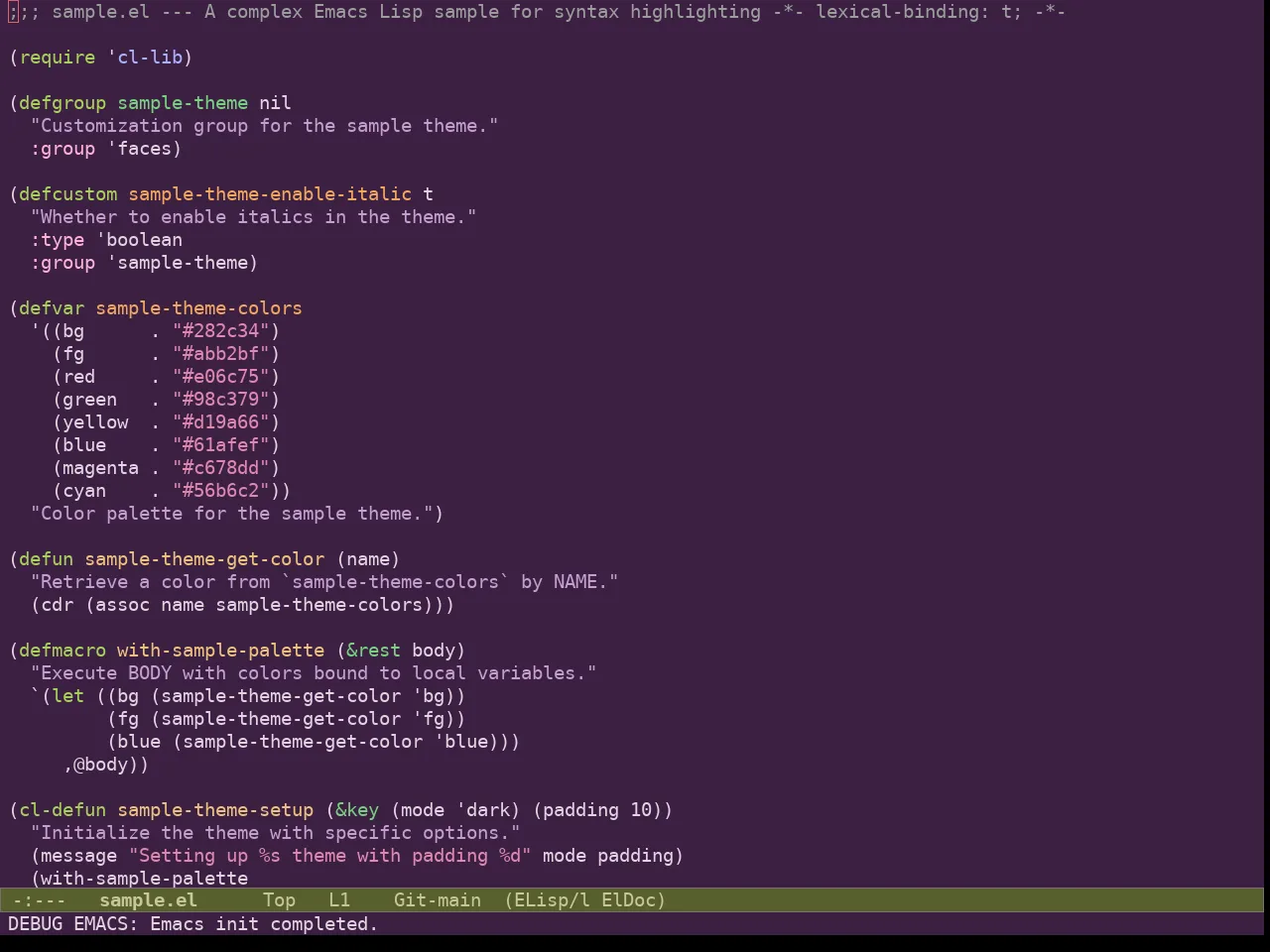Click the 'magenta' key in the palette

(x=101, y=468)
